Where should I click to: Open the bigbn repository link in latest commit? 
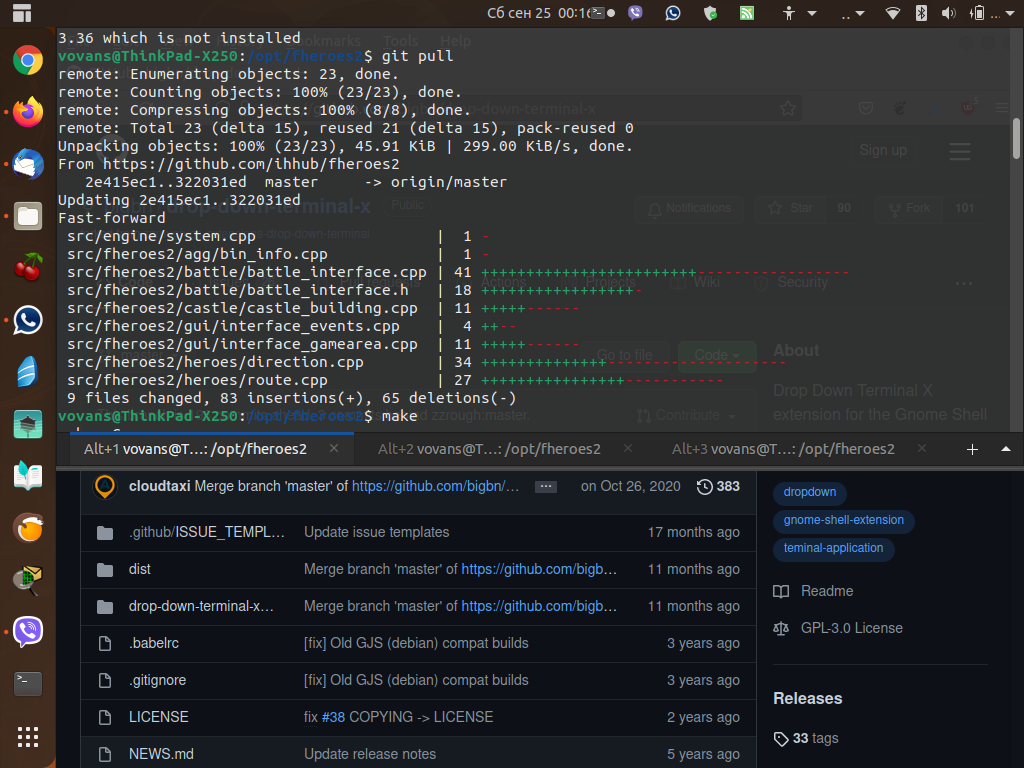pos(436,486)
